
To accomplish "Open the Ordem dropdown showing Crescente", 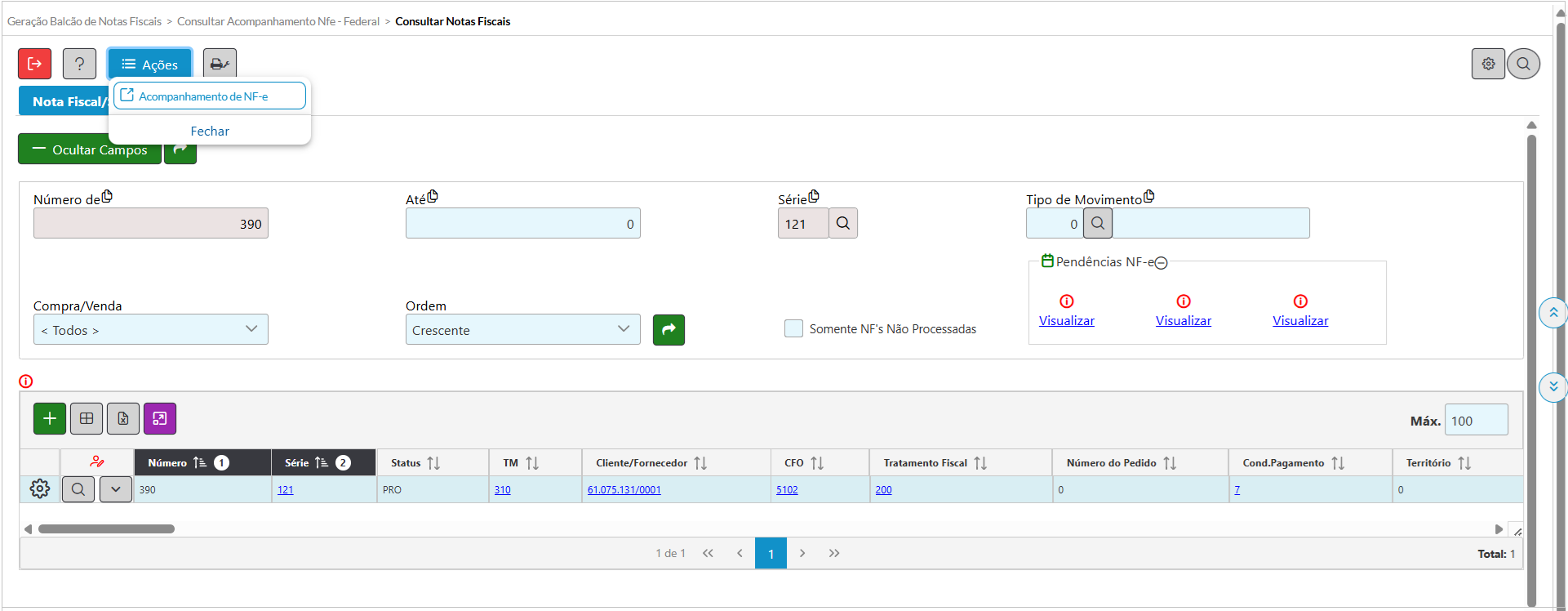I will 522,330.
